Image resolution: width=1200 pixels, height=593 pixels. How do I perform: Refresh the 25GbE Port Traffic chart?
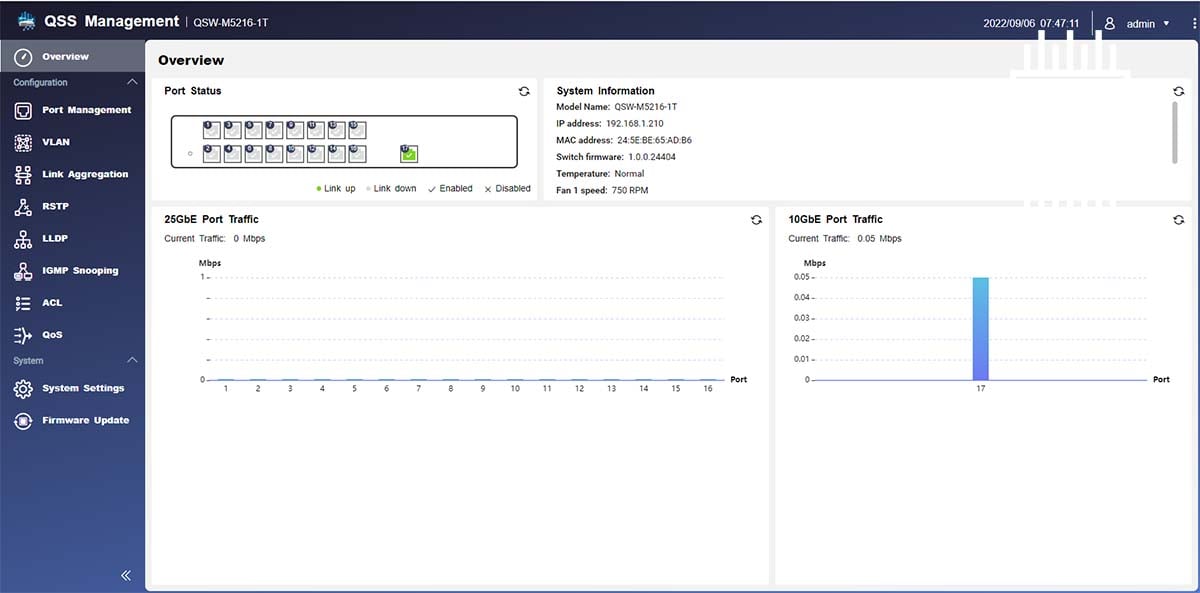tap(756, 220)
